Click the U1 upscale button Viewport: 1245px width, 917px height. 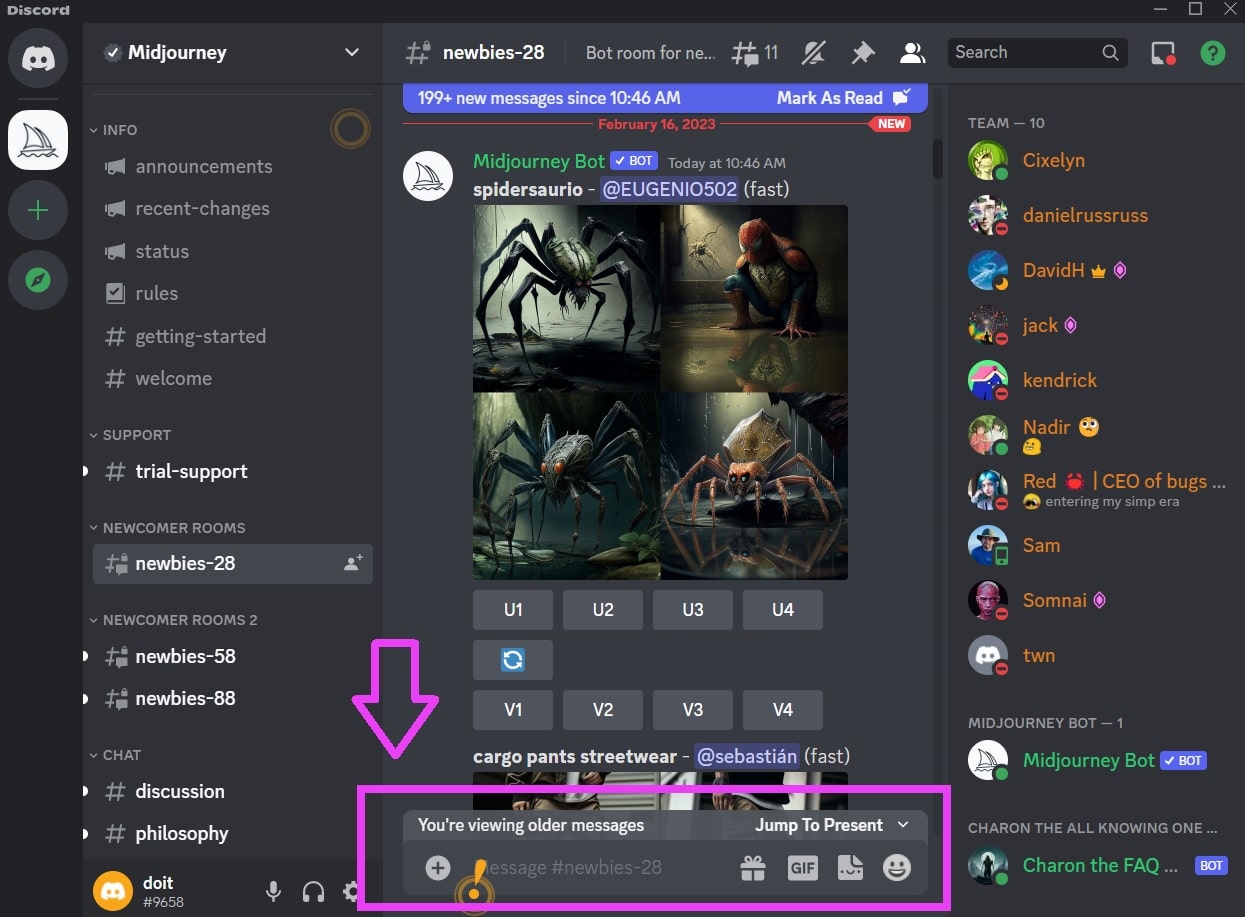[x=513, y=609]
